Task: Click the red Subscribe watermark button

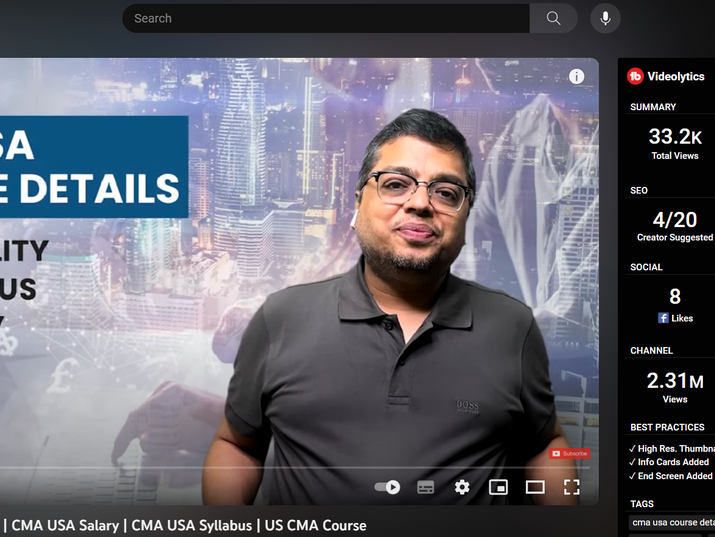Action: coord(570,454)
